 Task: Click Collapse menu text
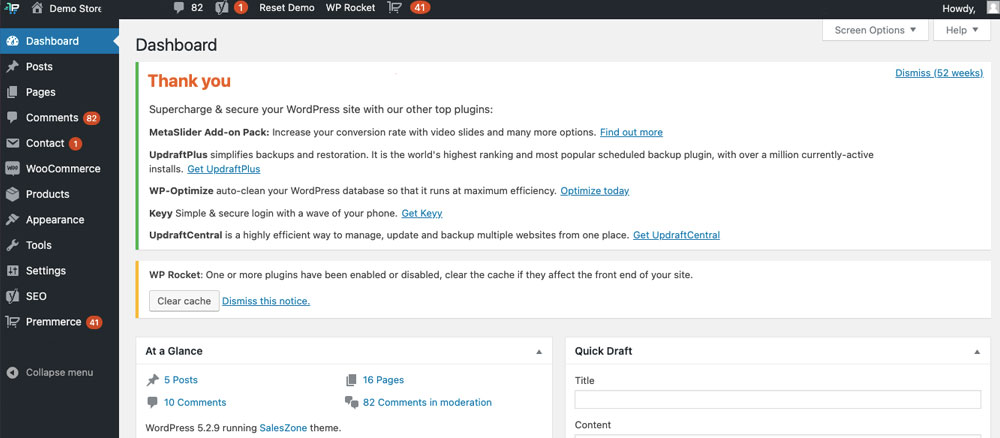pos(59,373)
